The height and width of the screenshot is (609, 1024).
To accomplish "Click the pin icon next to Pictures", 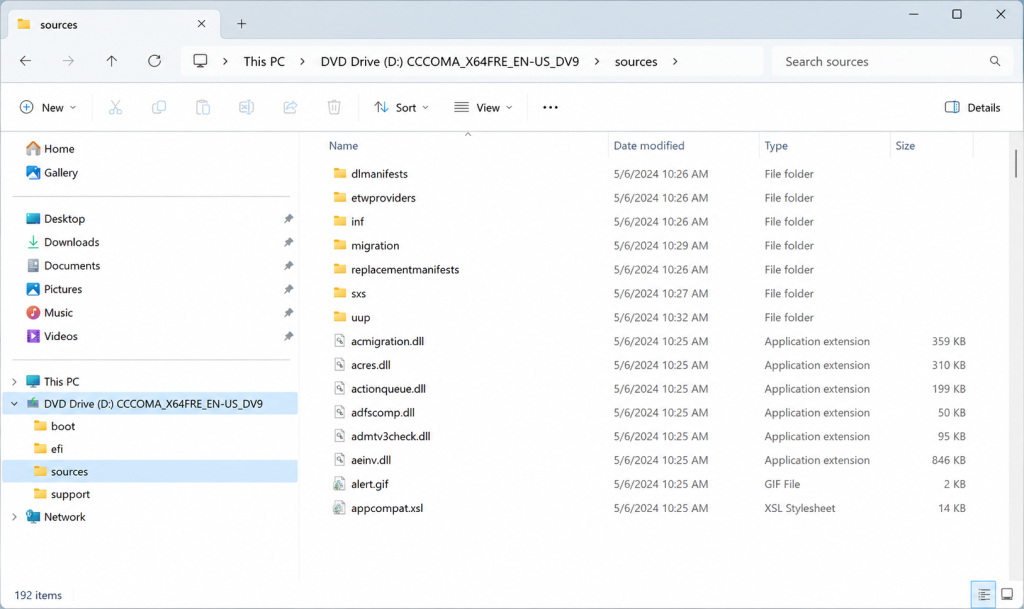I will pyautogui.click(x=288, y=289).
